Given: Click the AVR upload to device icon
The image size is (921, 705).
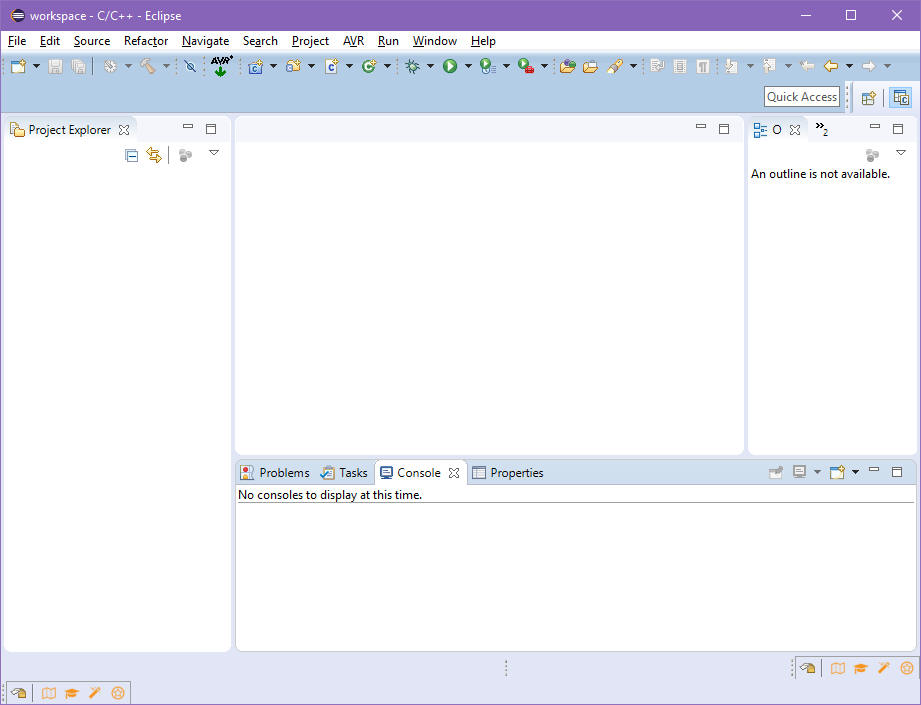Looking at the screenshot, I should click(x=220, y=66).
